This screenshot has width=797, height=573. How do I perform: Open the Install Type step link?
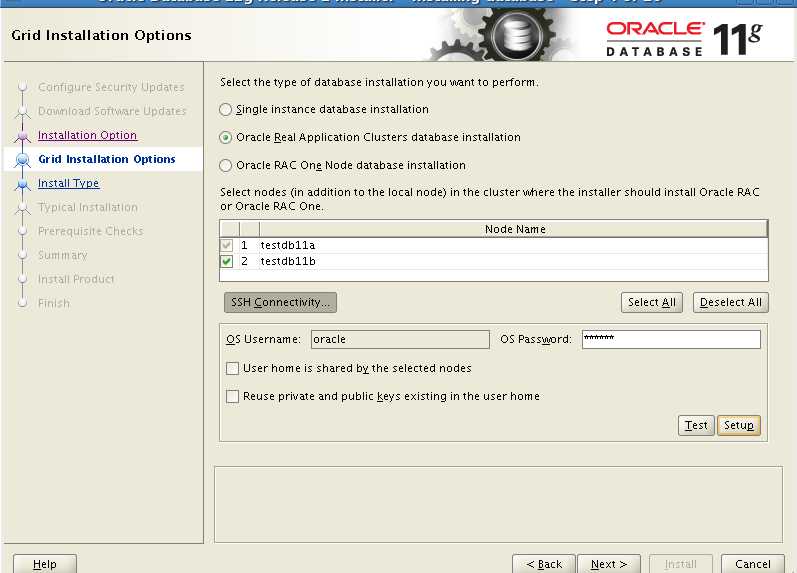click(69, 183)
